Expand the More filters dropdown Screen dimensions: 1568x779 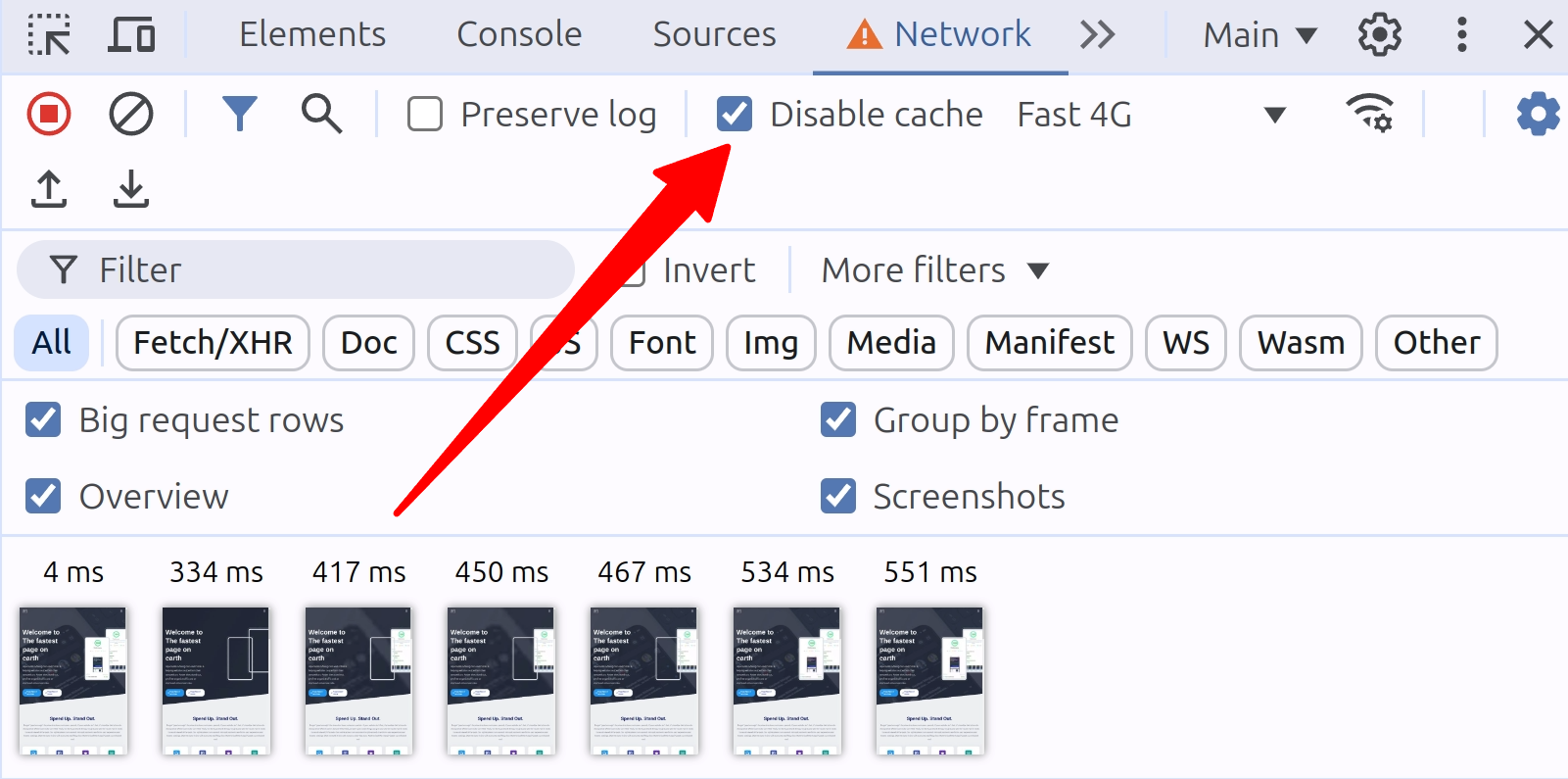point(935,270)
